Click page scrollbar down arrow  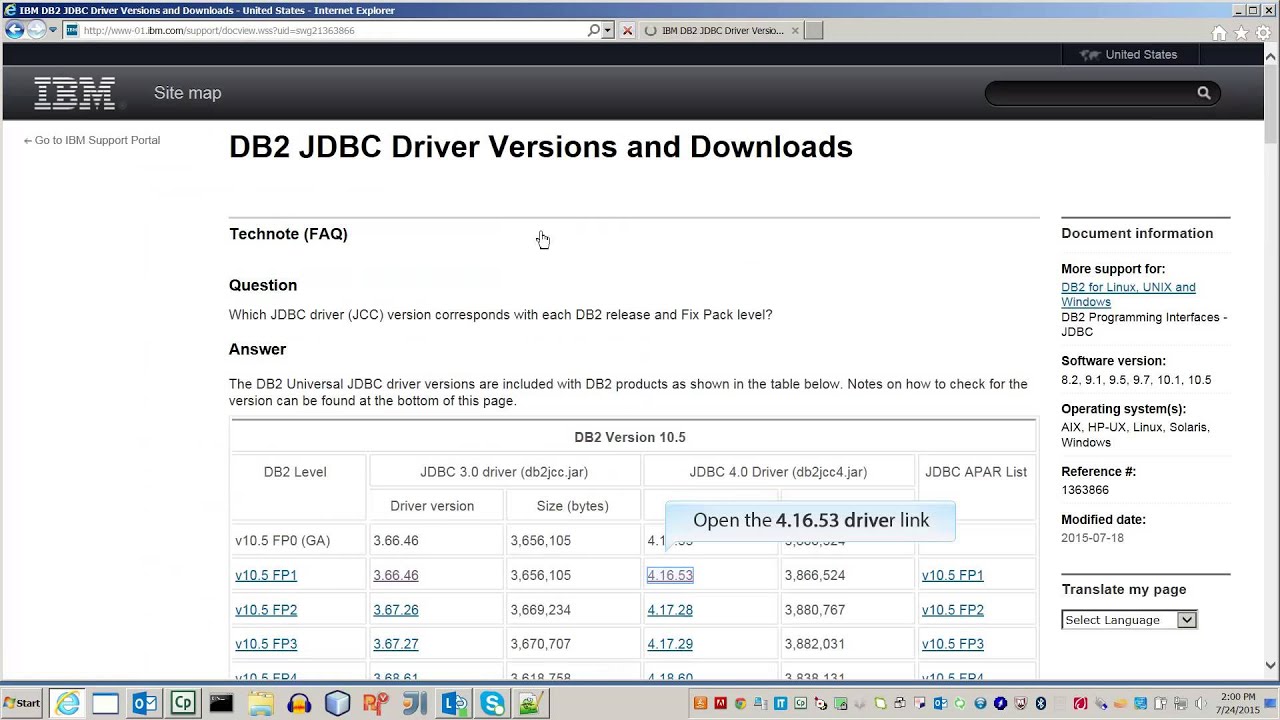[x=1271, y=665]
